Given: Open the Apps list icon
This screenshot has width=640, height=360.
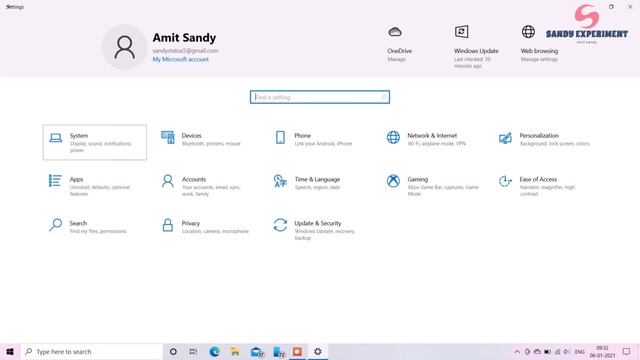Looking at the screenshot, I should [55, 181].
